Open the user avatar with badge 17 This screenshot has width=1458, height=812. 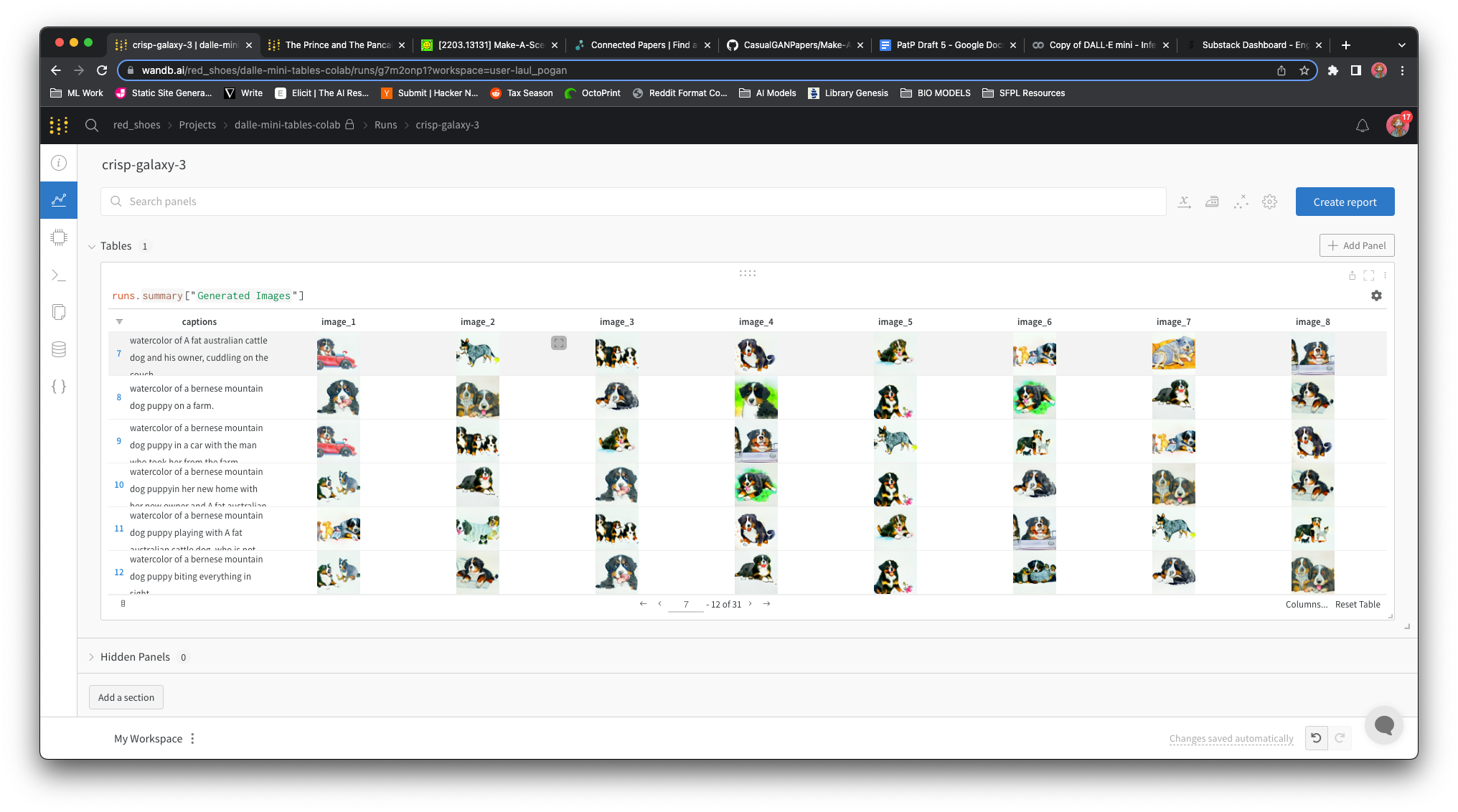point(1397,125)
